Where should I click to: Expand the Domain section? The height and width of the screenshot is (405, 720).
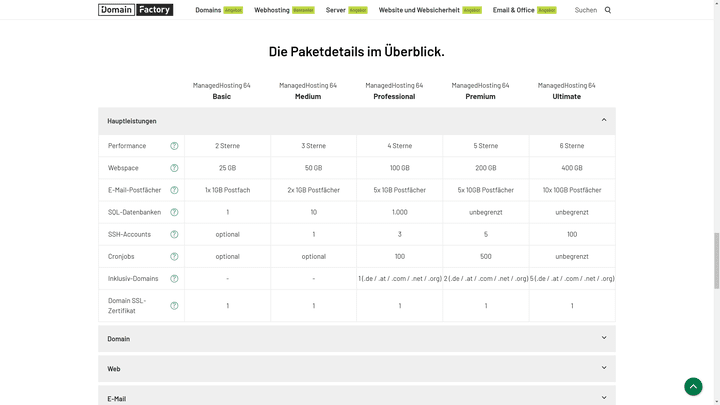(x=357, y=338)
